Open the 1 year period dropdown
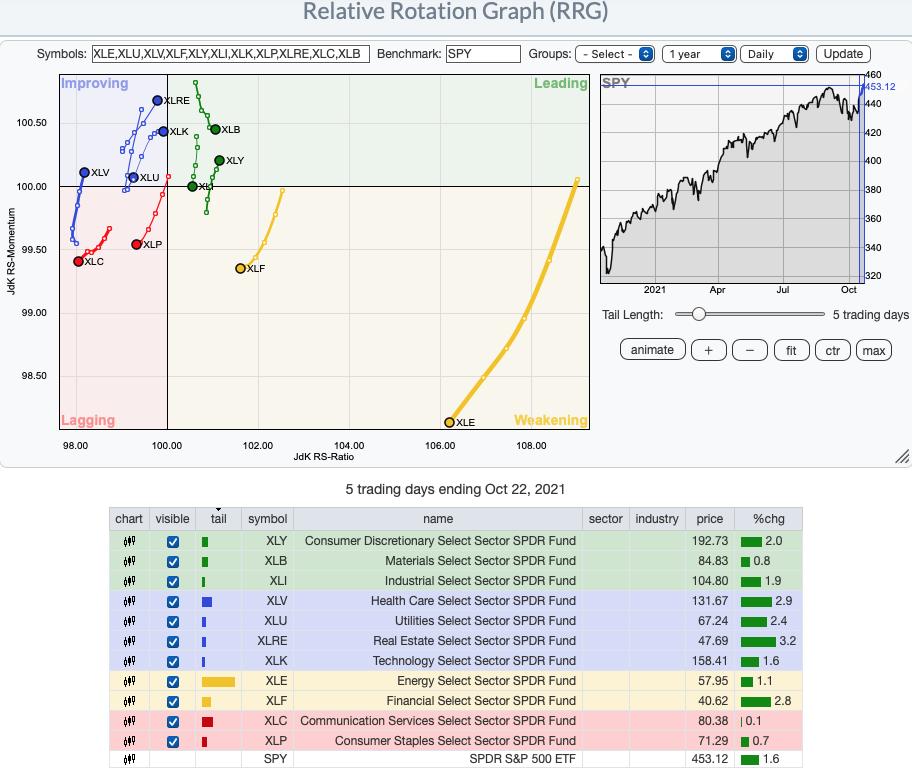The height and width of the screenshot is (771, 912). [699, 54]
